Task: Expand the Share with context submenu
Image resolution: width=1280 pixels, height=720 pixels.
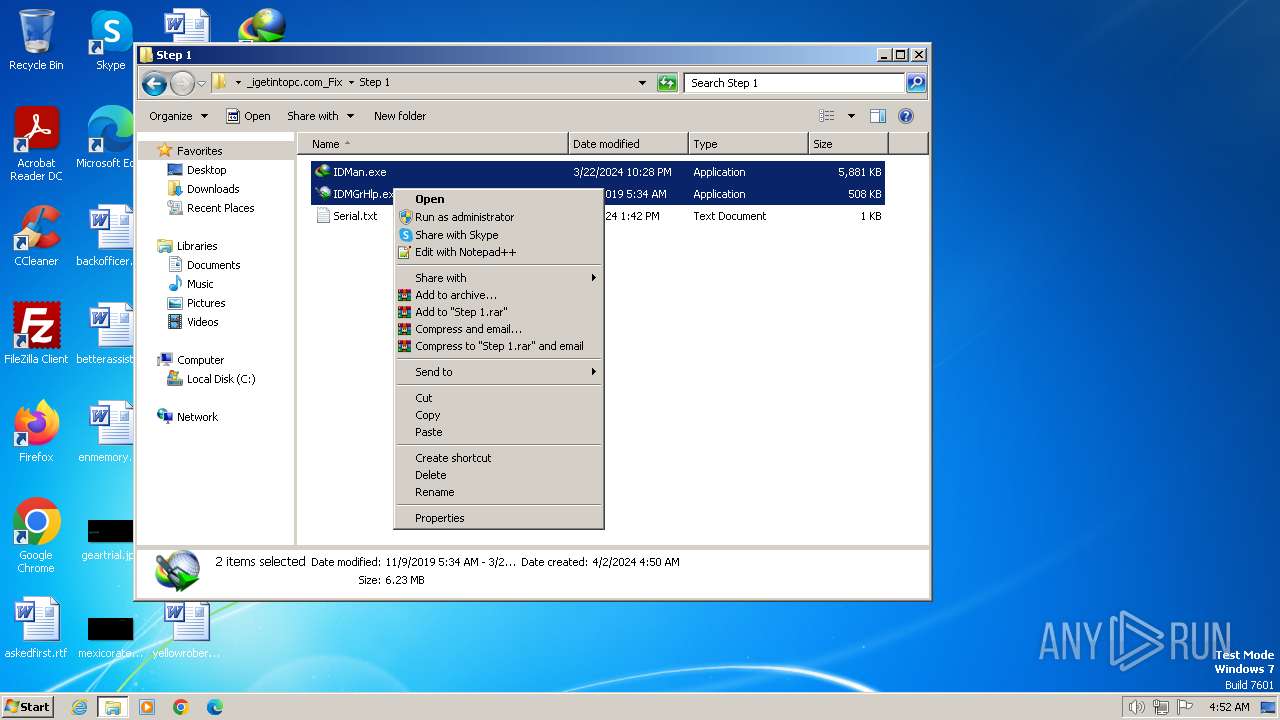Action: (499, 278)
